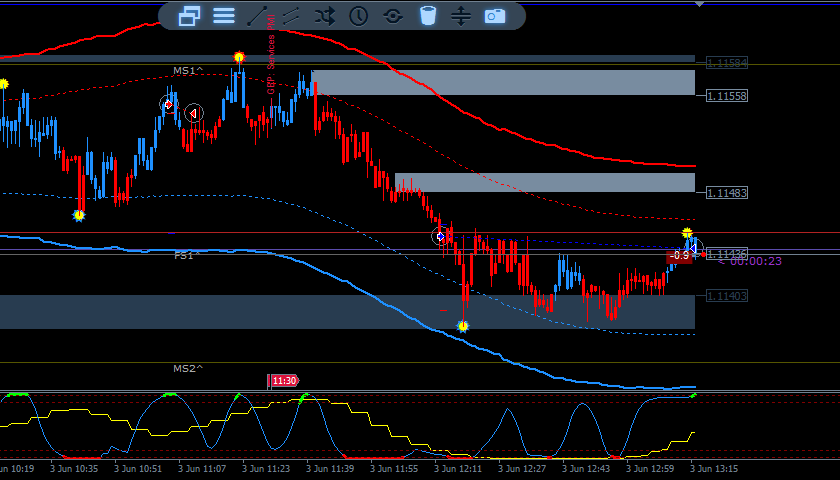Image resolution: width=840 pixels, height=480 pixels.
Task: Click the small triangle marker at top right edge
Action: point(699,4)
